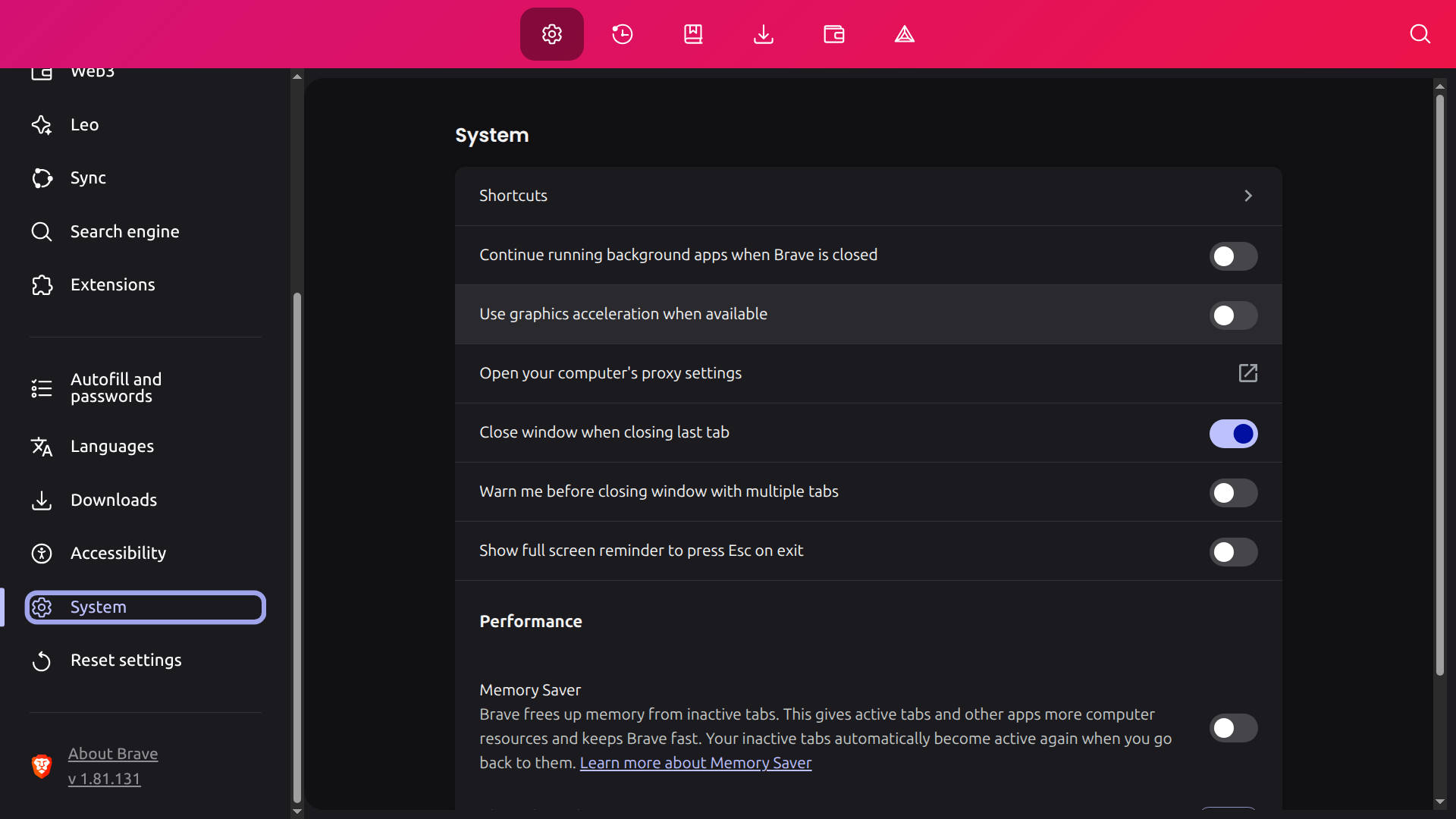Click the Shortcuts row label
The image size is (1456, 819).
tap(513, 196)
